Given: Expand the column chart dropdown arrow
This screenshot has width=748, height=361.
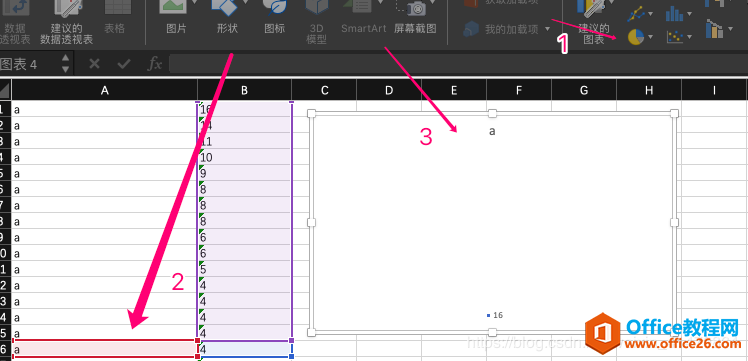Looking at the screenshot, I should (x=690, y=14).
